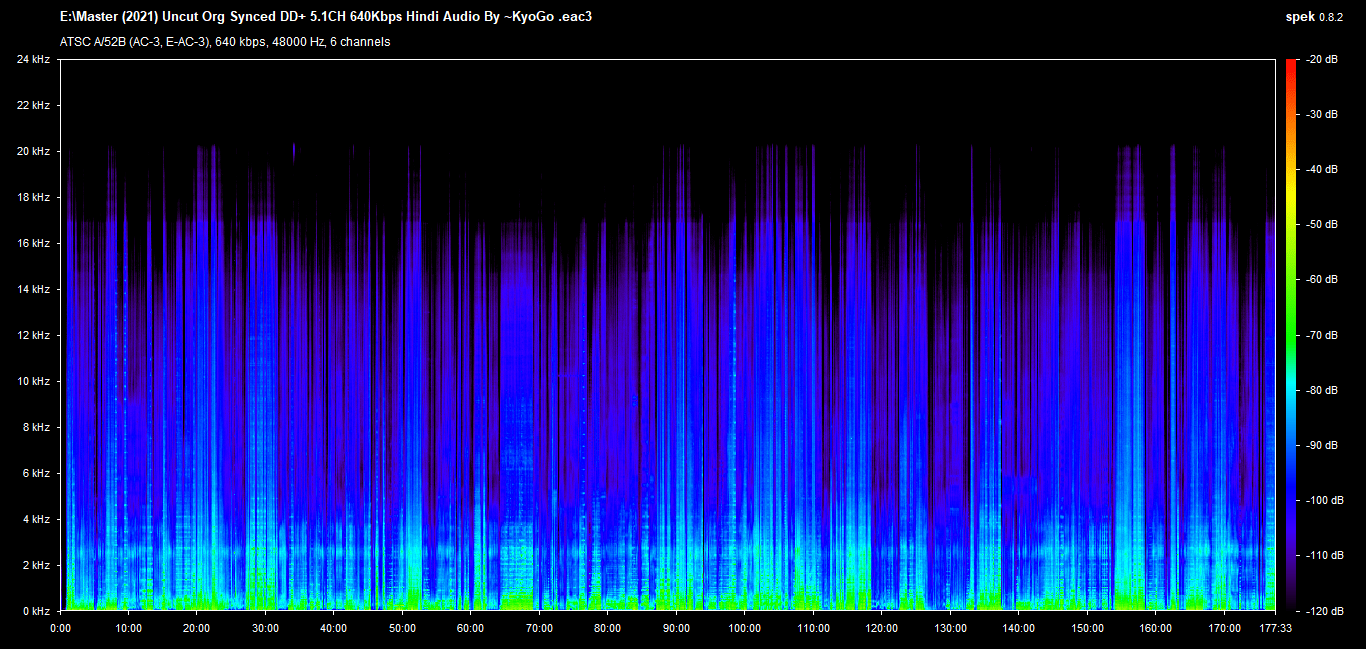1366x649 pixels.
Task: Click the 12 kHz frequency axis label
Action: (33, 336)
